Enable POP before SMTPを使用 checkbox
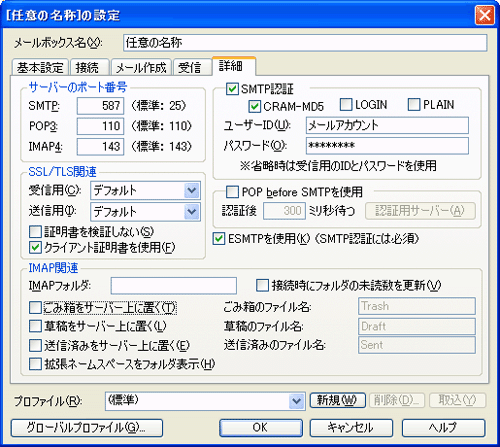The image size is (500, 447). click(x=232, y=192)
